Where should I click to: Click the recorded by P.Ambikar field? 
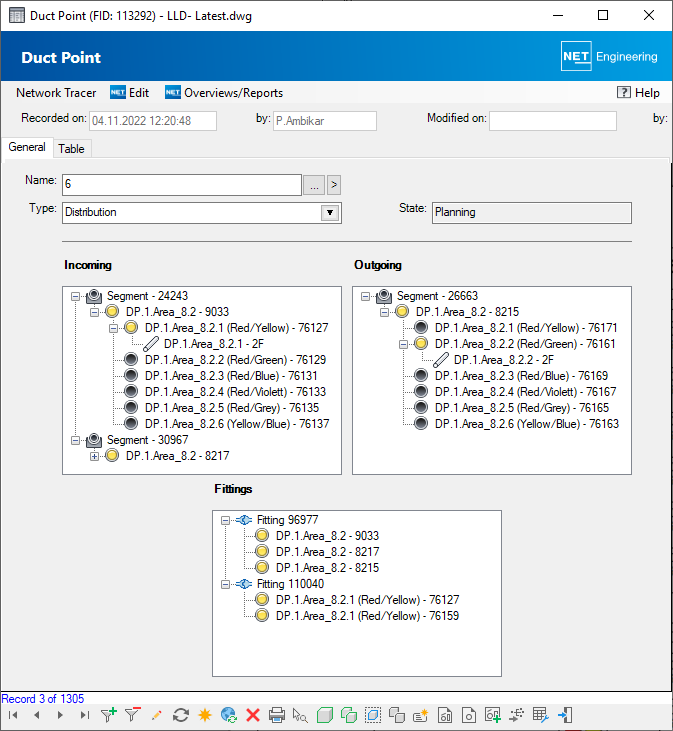tap(325, 121)
